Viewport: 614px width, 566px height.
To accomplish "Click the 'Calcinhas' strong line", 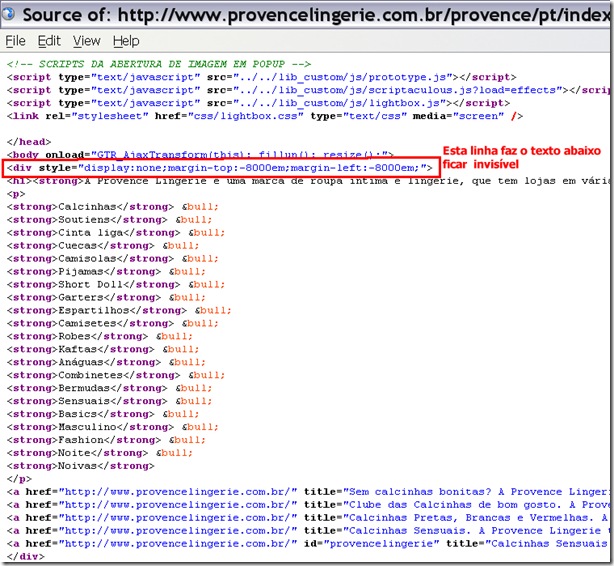I will point(112,206).
